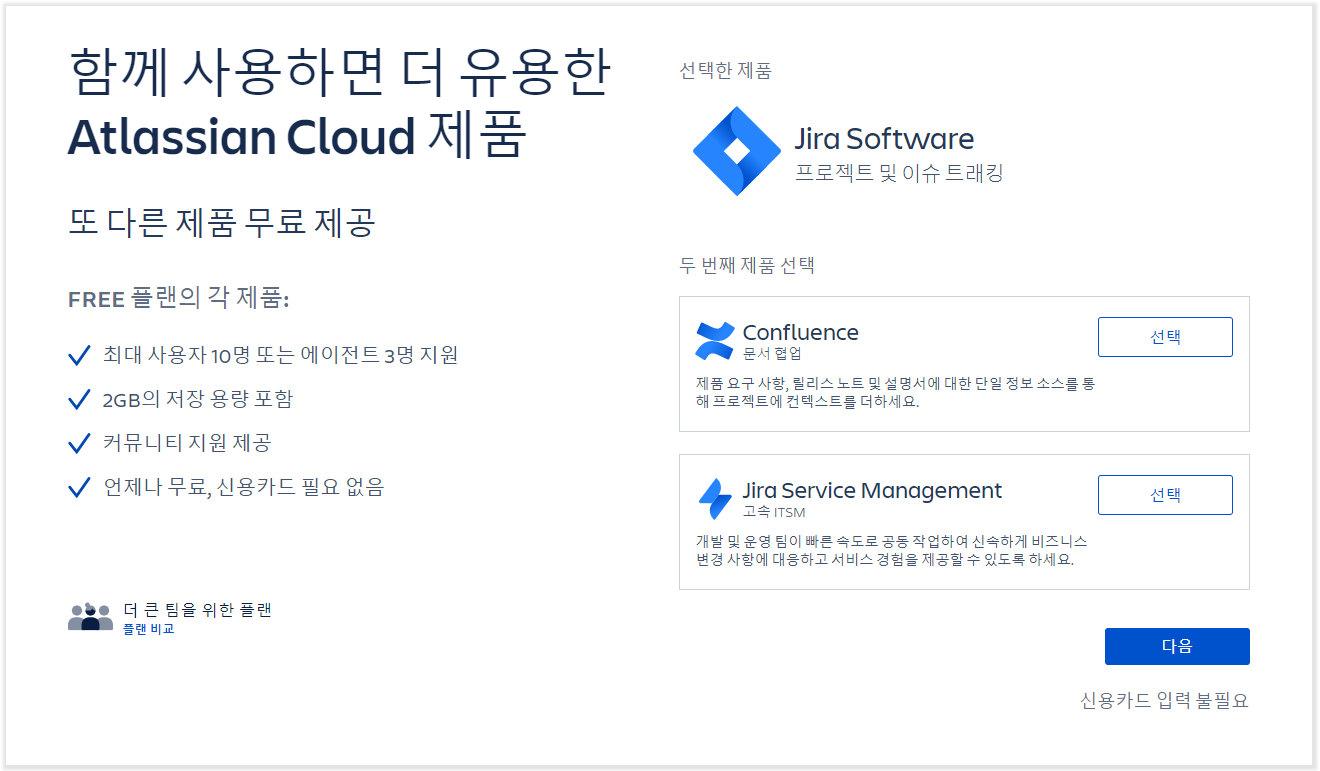This screenshot has height=771, width=1320.
Task: Click the Confluence product title
Action: pos(800,332)
